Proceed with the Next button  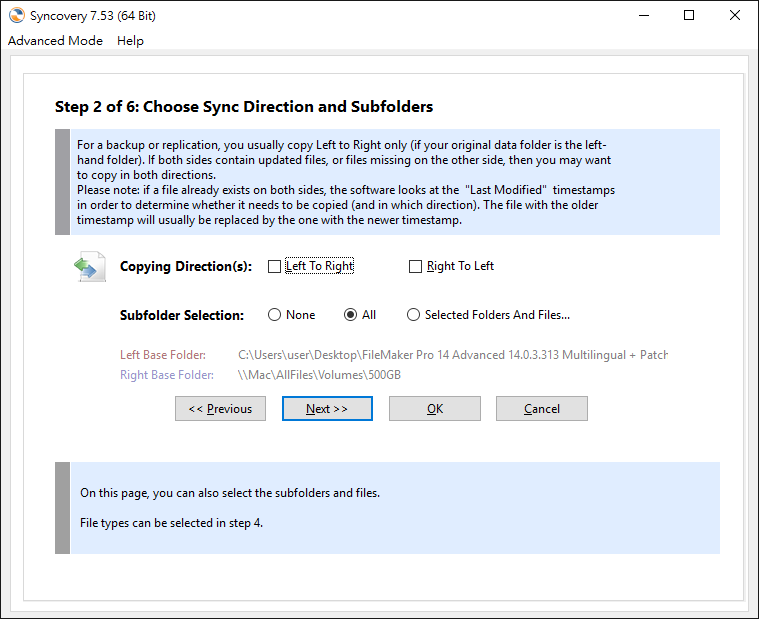pos(327,409)
